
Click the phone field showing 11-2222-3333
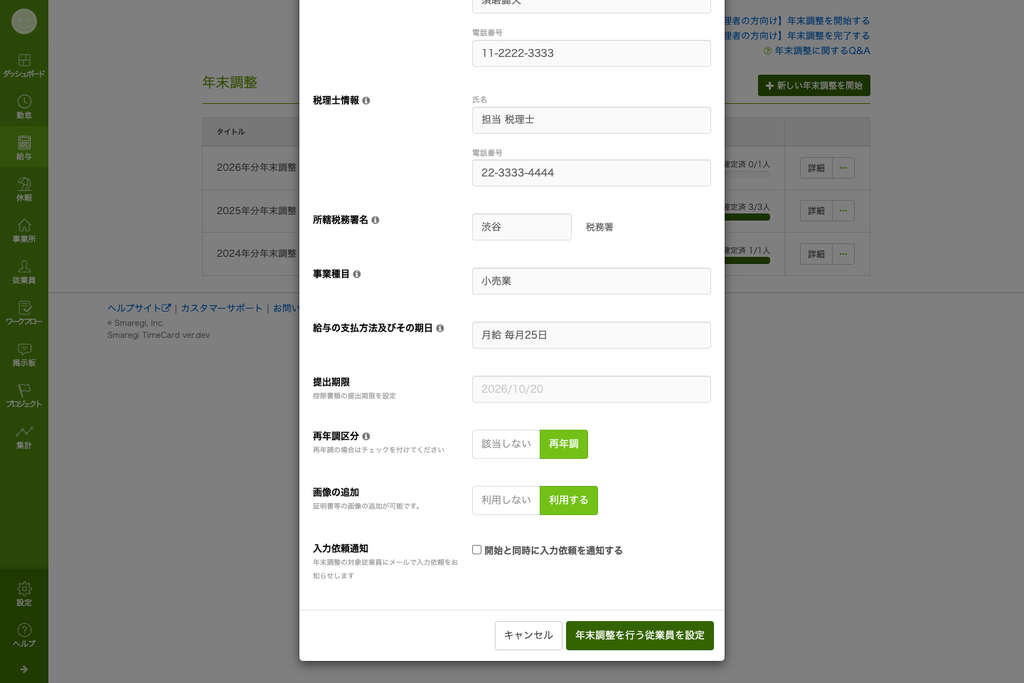pyautogui.click(x=592, y=54)
